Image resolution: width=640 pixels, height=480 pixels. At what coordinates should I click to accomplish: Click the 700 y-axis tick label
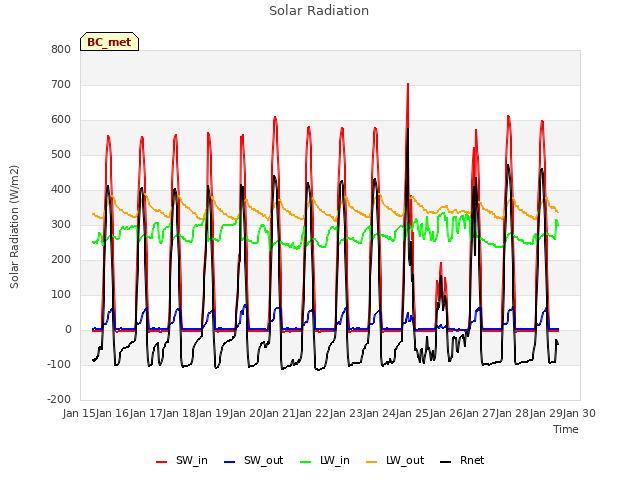(x=61, y=84)
